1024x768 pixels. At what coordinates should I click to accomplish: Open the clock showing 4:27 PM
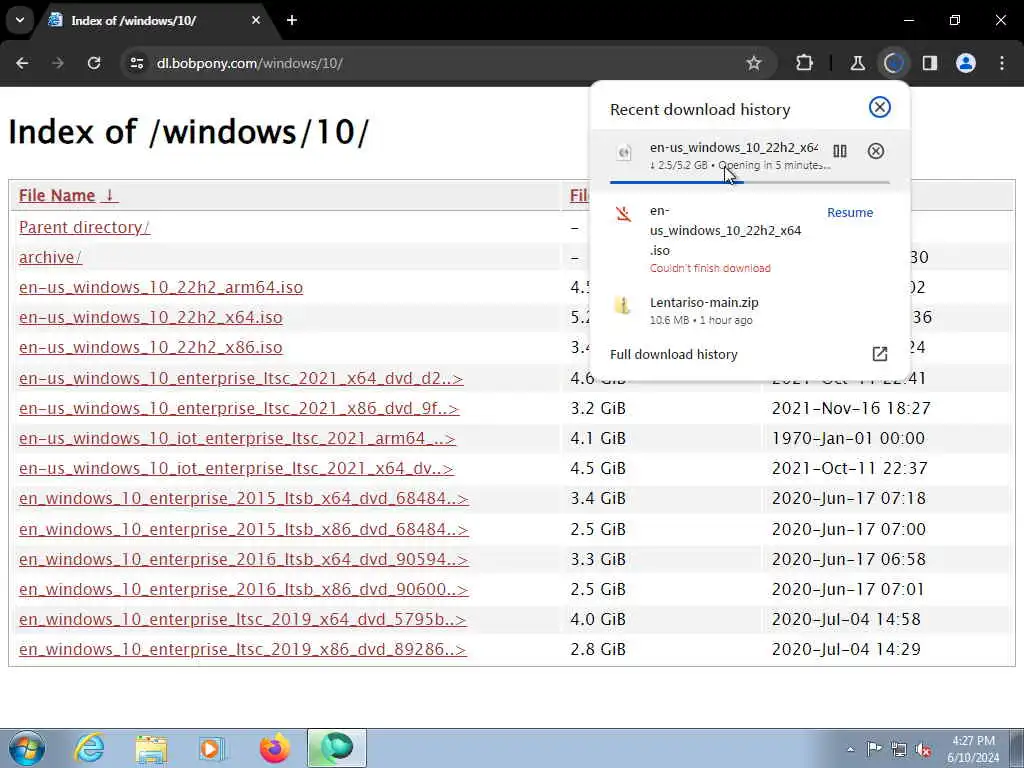click(x=973, y=749)
